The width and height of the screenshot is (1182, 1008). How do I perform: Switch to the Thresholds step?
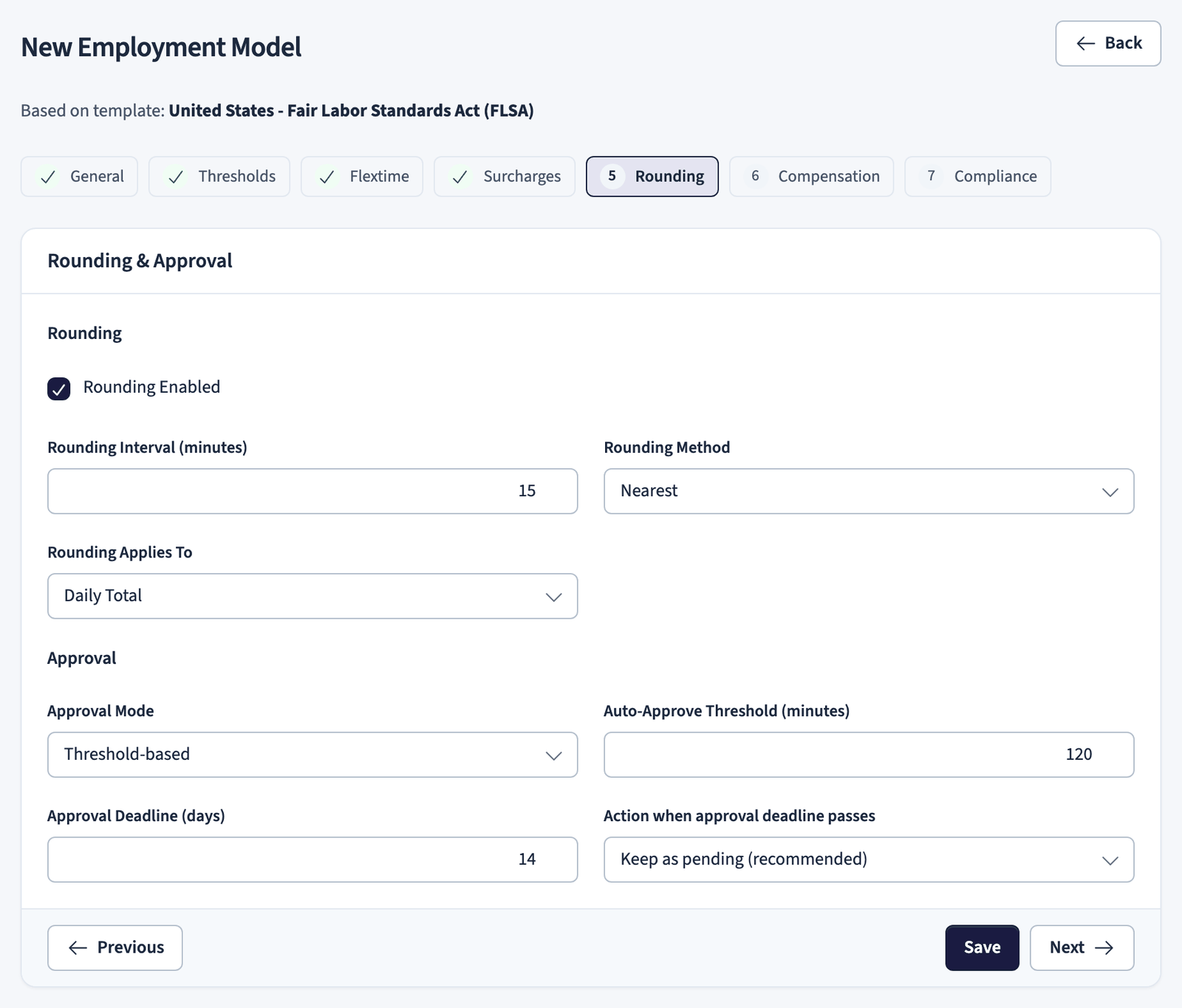coord(219,176)
